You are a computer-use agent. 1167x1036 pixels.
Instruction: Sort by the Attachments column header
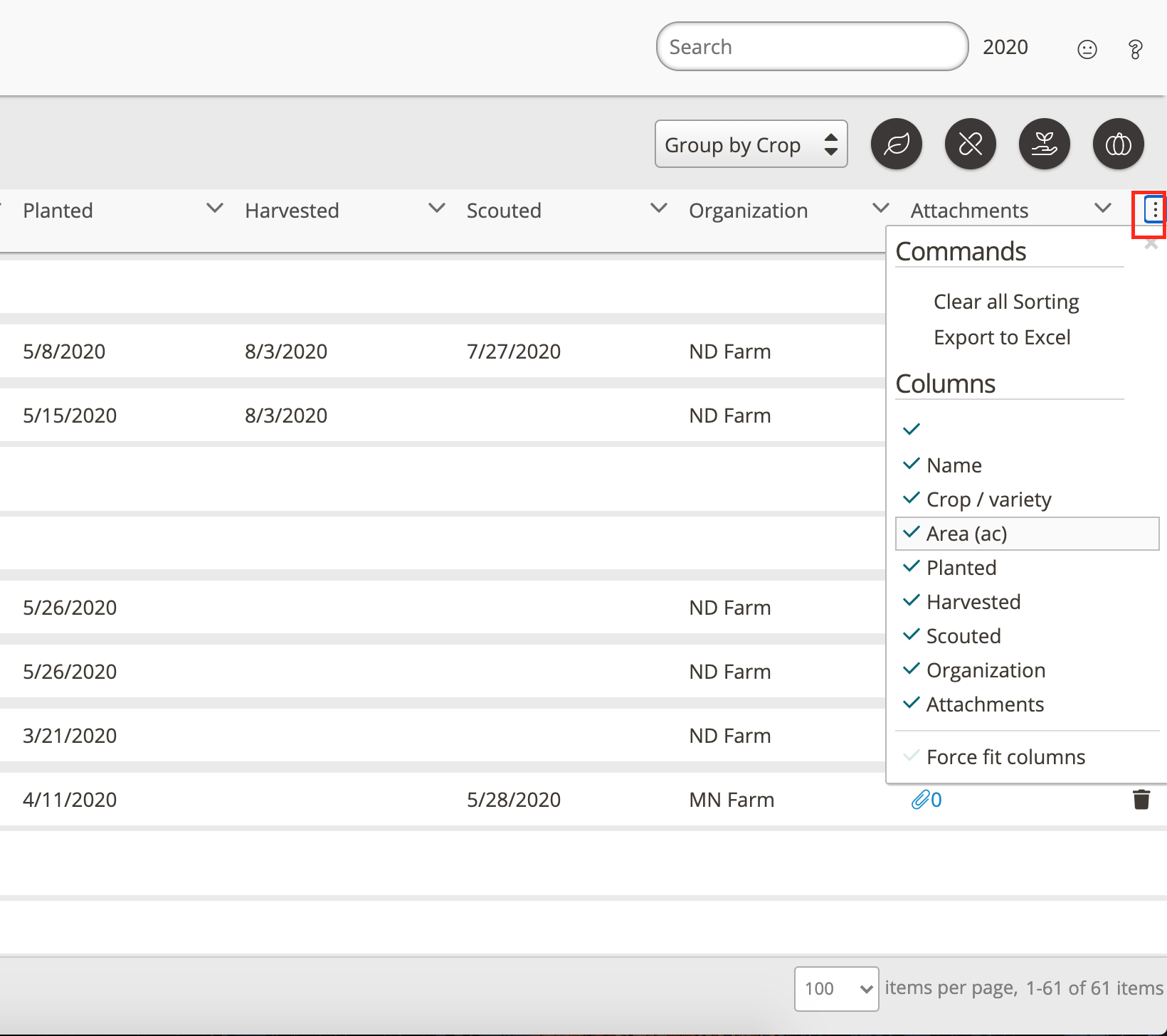pos(969,211)
